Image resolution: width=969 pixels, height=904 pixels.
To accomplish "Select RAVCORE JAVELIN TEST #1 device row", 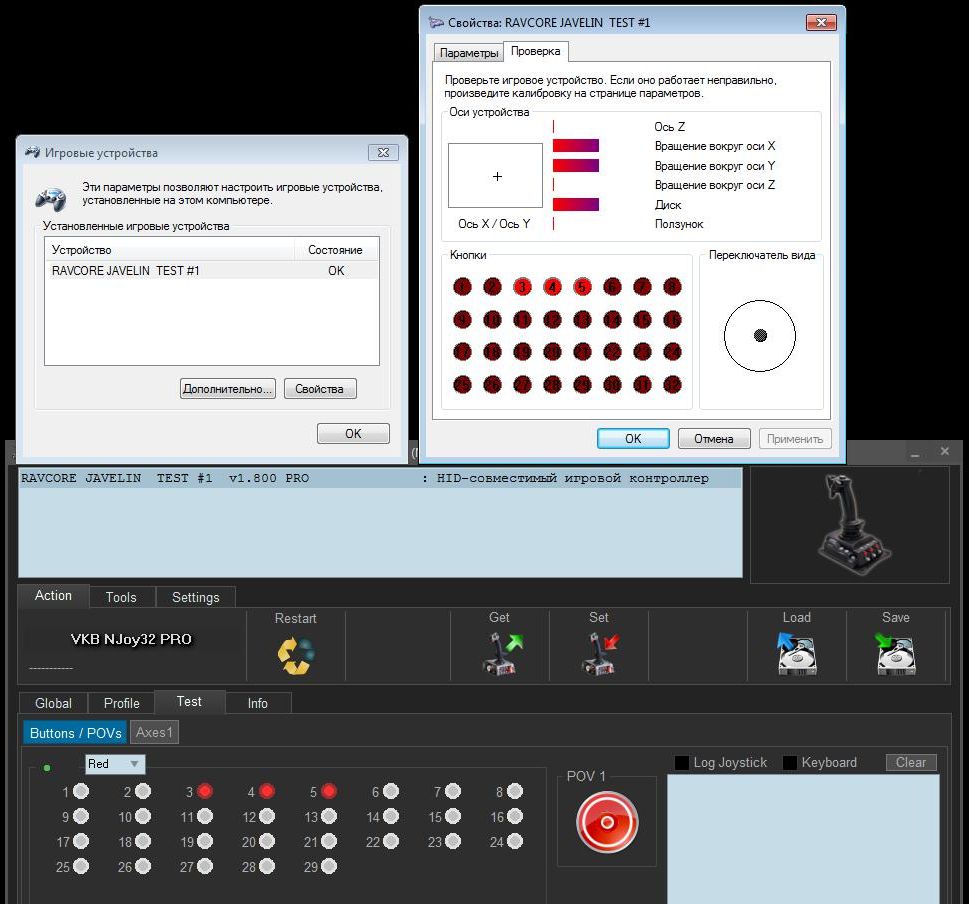I will coord(211,271).
